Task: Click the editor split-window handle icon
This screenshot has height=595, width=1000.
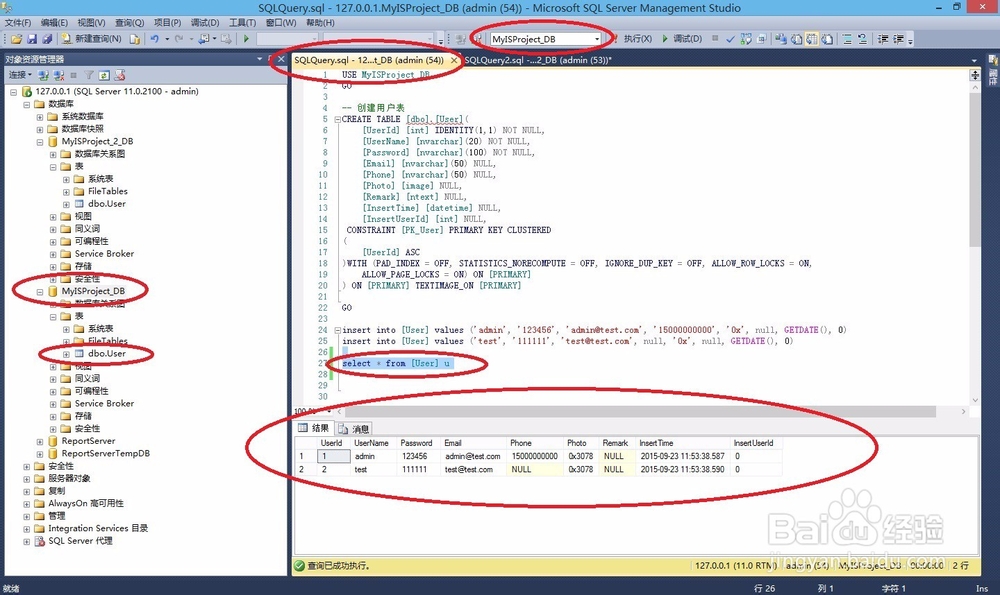Action: pos(974,75)
